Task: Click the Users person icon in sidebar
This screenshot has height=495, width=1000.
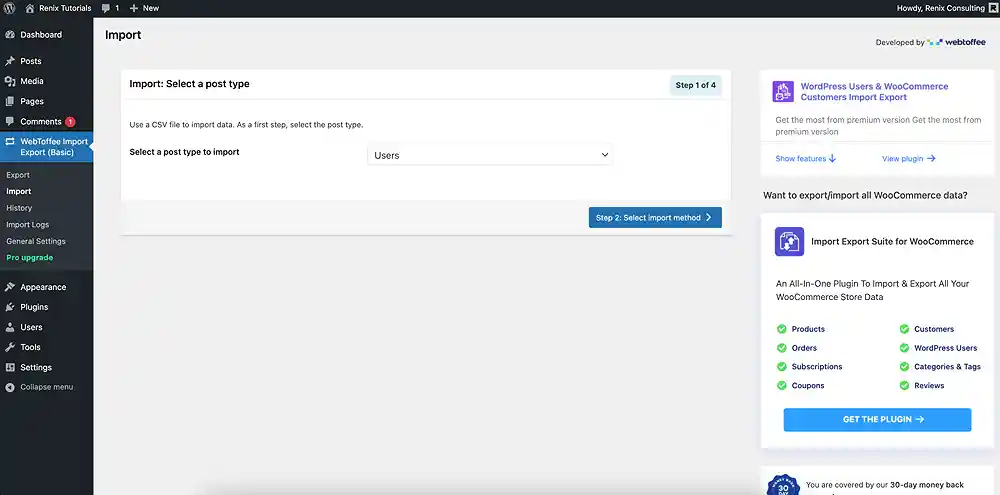Action: [10, 327]
